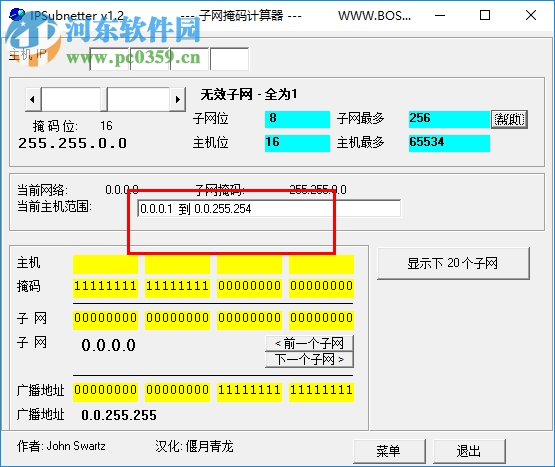The height and width of the screenshot is (467, 555).
Task: Close the IPSubnetter window
Action: (x=531, y=15)
